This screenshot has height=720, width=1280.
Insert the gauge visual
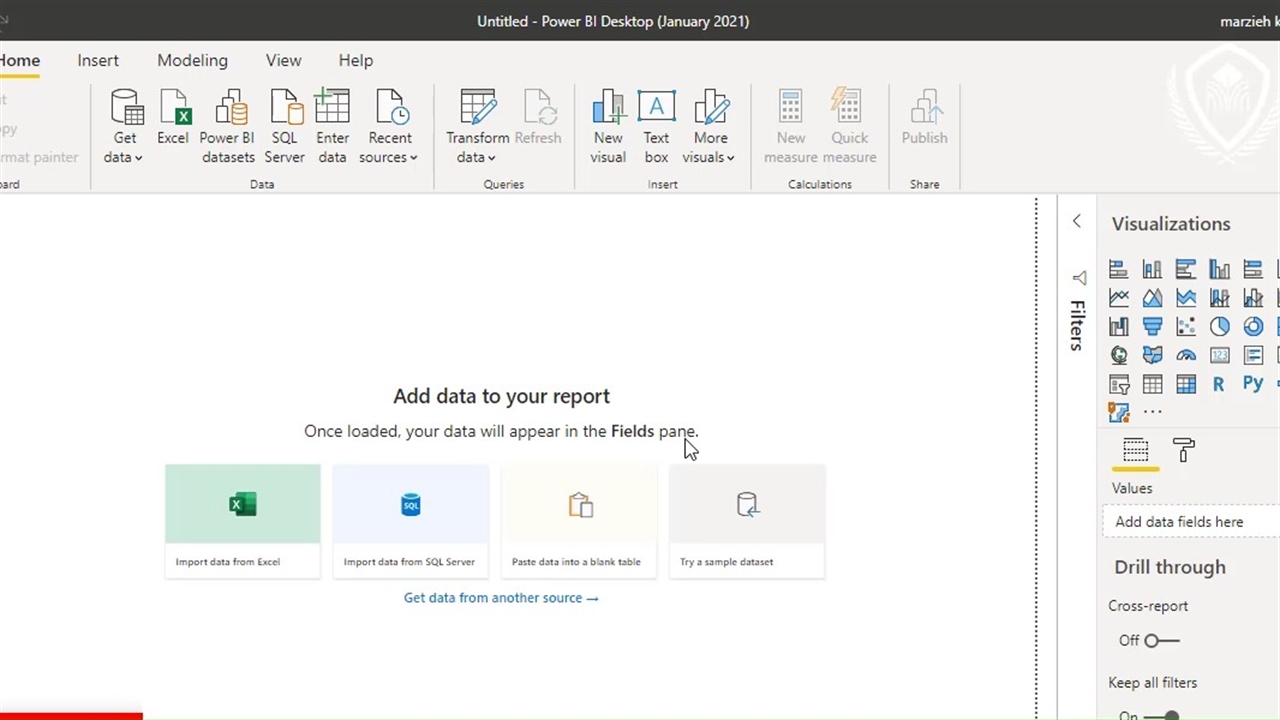tap(1186, 355)
